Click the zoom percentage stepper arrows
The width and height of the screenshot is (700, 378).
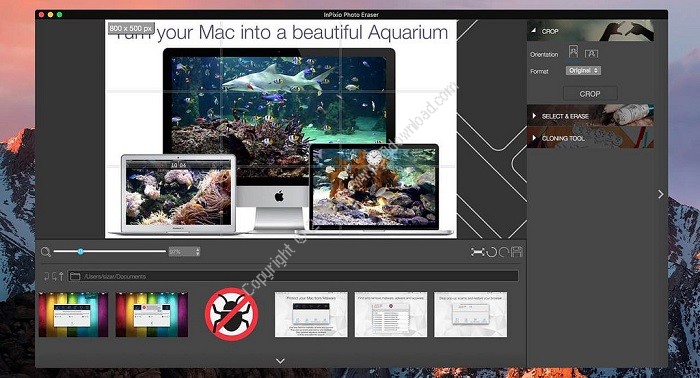[x=198, y=252]
